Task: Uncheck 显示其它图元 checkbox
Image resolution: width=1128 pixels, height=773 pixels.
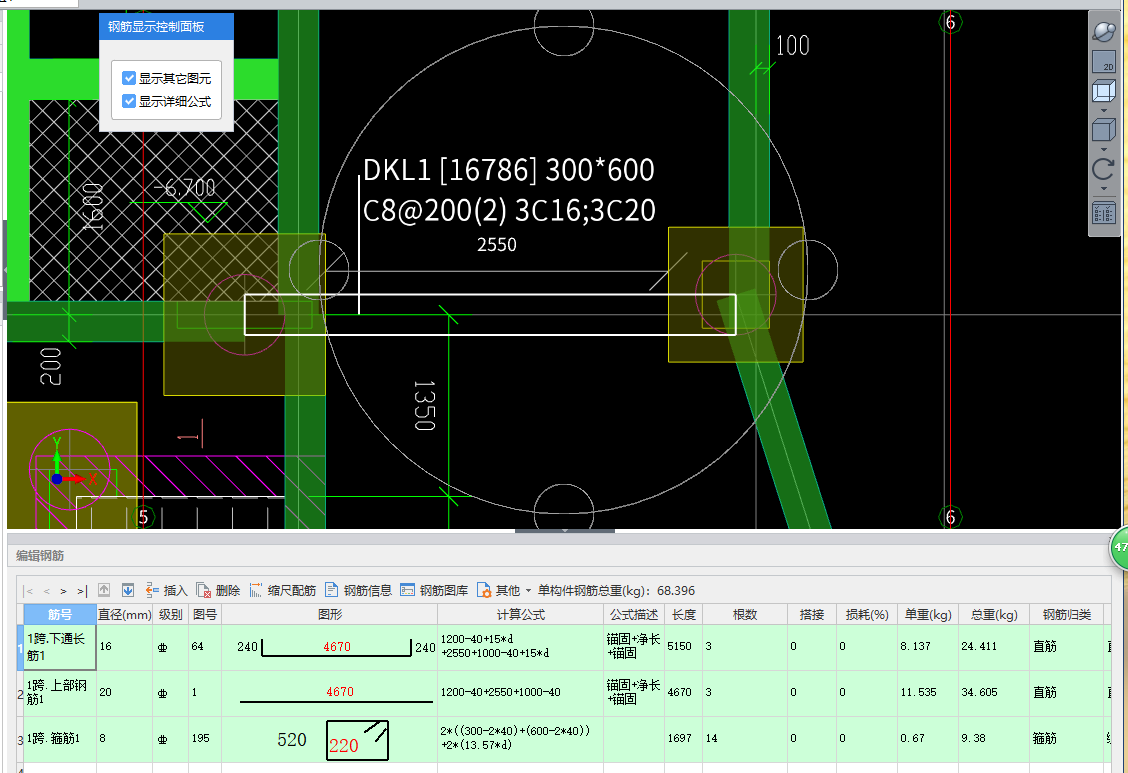Action: [x=129, y=78]
